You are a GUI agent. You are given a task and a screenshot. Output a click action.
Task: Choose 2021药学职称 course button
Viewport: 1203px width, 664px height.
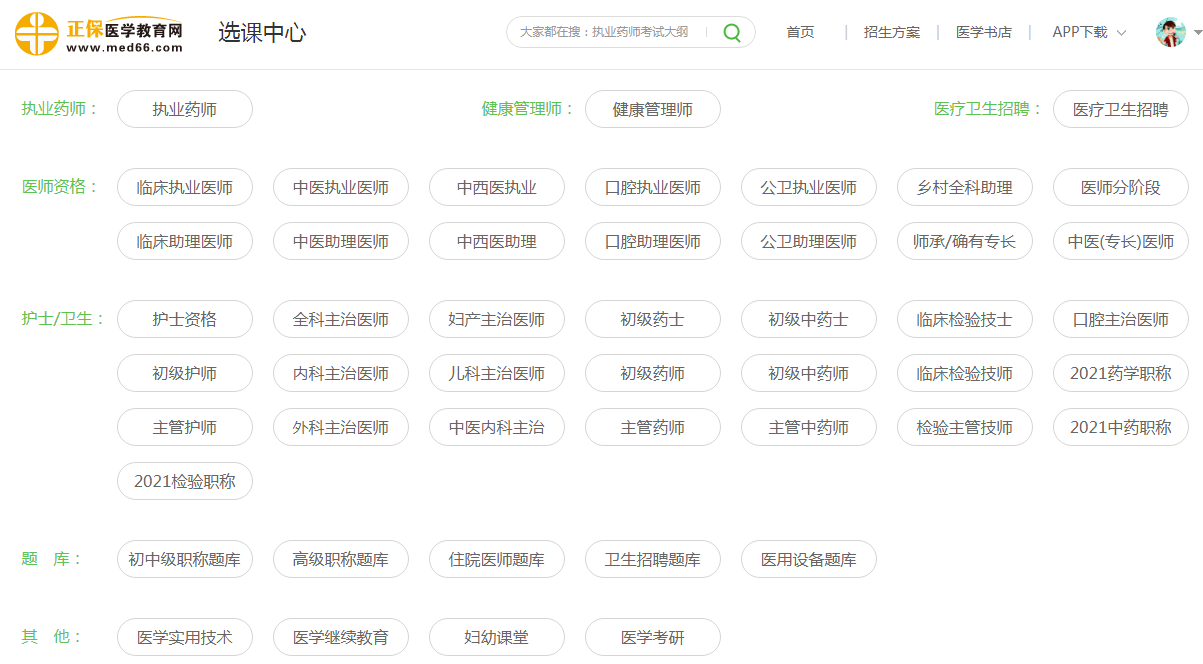click(1120, 373)
